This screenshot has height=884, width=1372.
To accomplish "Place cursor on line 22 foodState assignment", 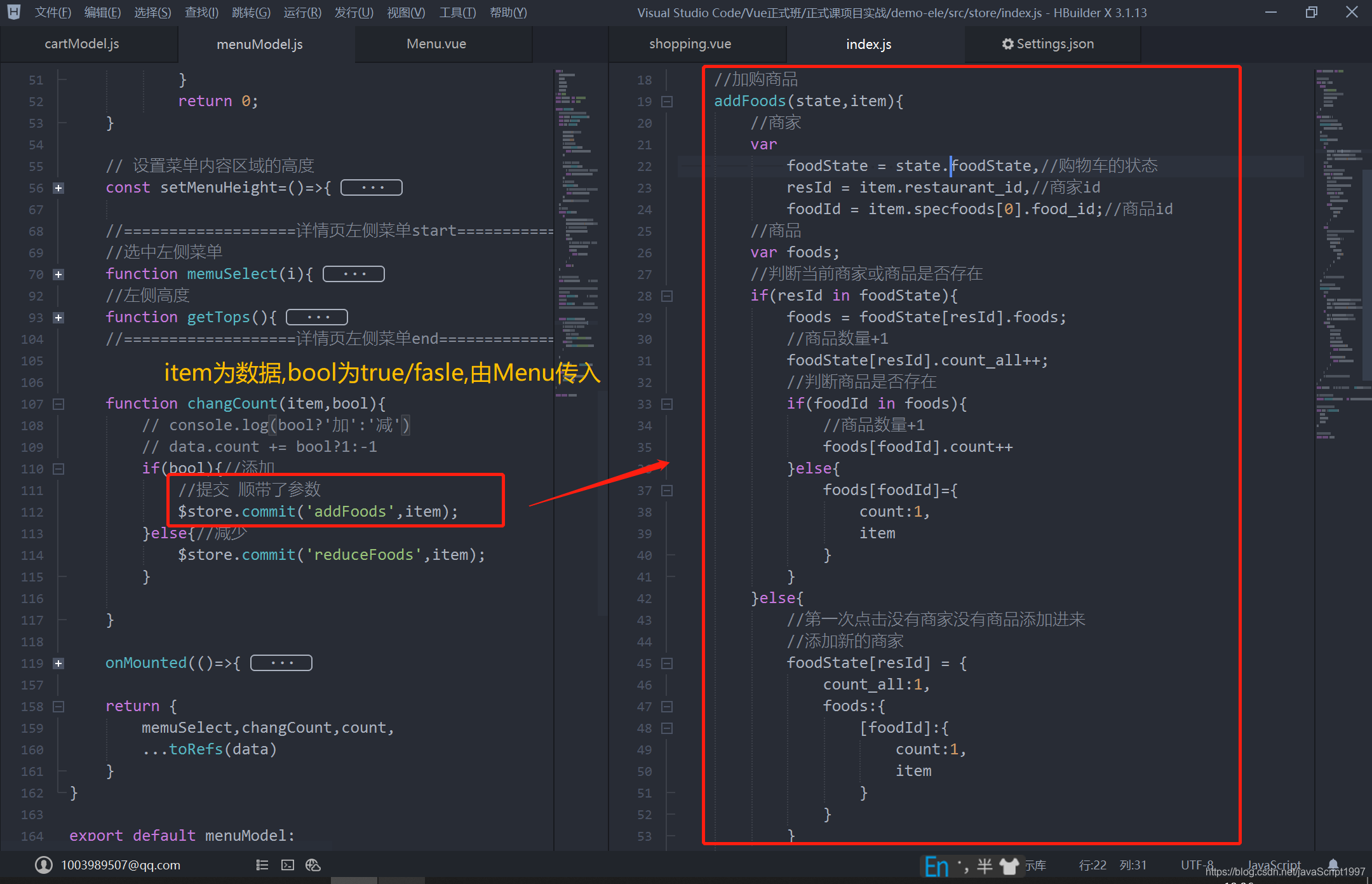I will pyautogui.click(x=972, y=166).
